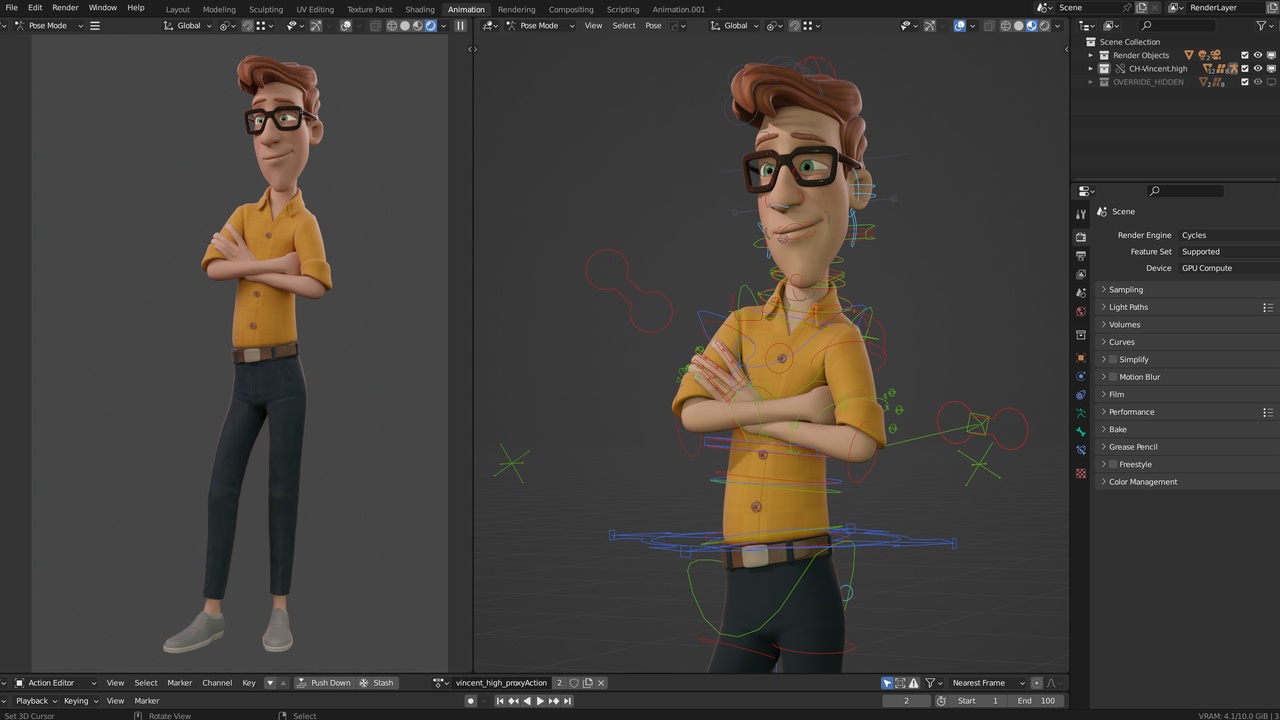Open the Pose menu in viewport header
Screen dimensions: 1280x720
point(653,26)
